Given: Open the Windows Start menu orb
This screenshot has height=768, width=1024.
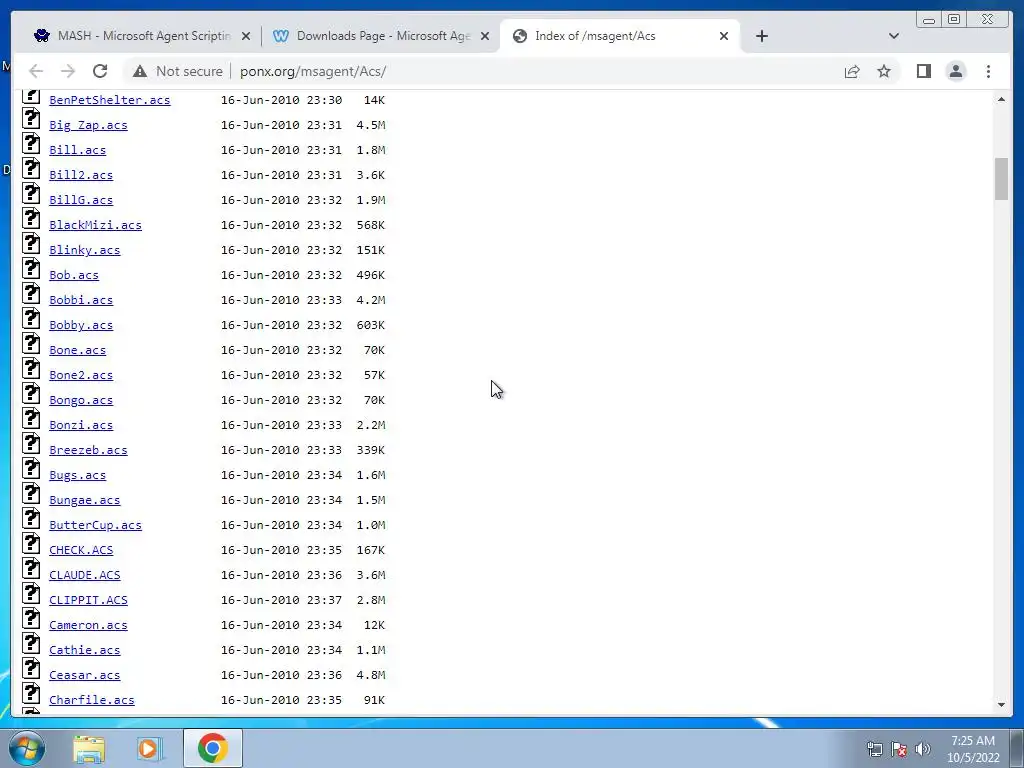Looking at the screenshot, I should point(27,748).
